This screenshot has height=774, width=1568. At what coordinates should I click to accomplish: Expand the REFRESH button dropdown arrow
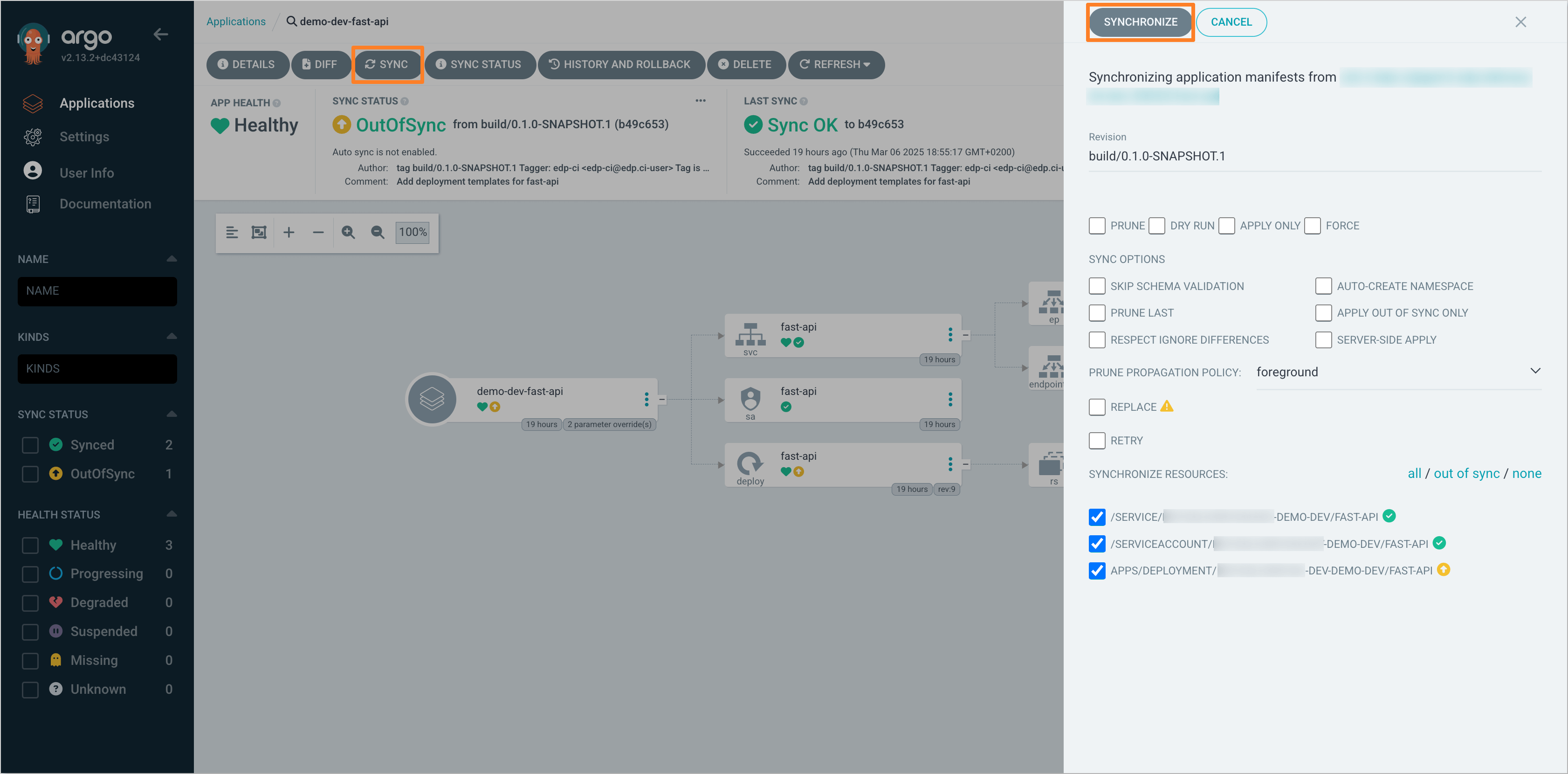coord(869,64)
